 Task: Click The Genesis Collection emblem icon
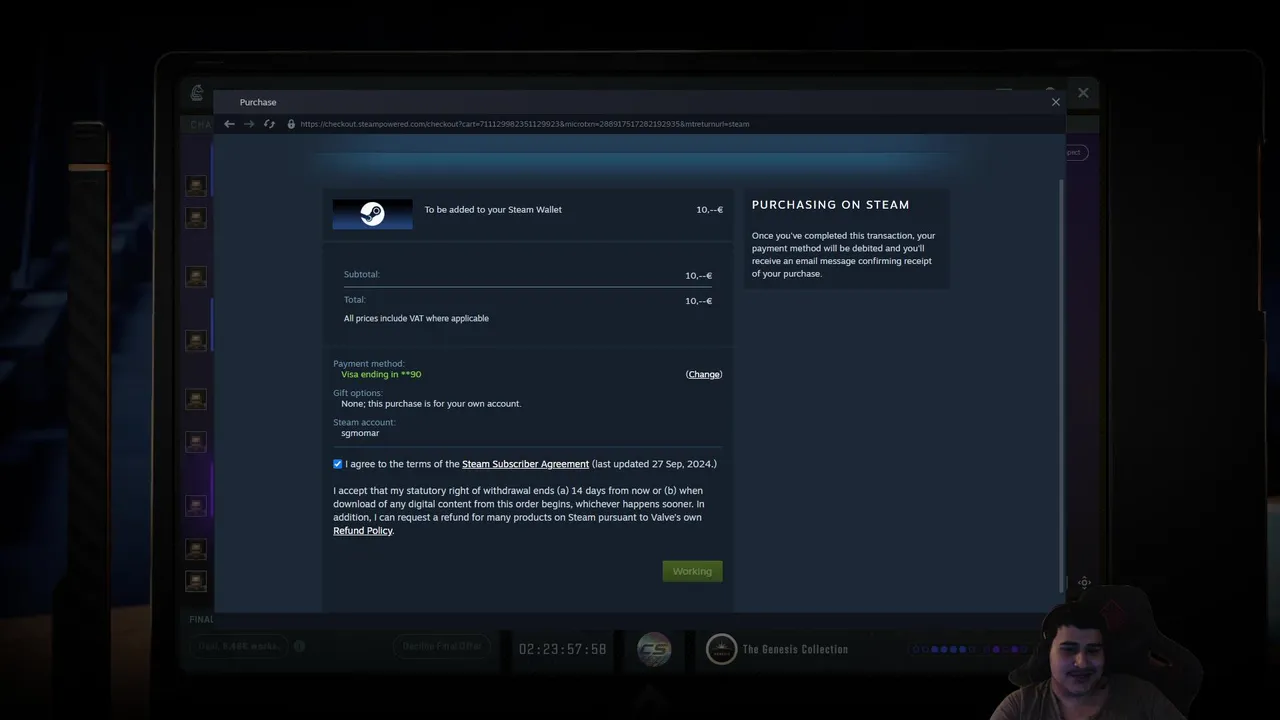[x=721, y=649]
